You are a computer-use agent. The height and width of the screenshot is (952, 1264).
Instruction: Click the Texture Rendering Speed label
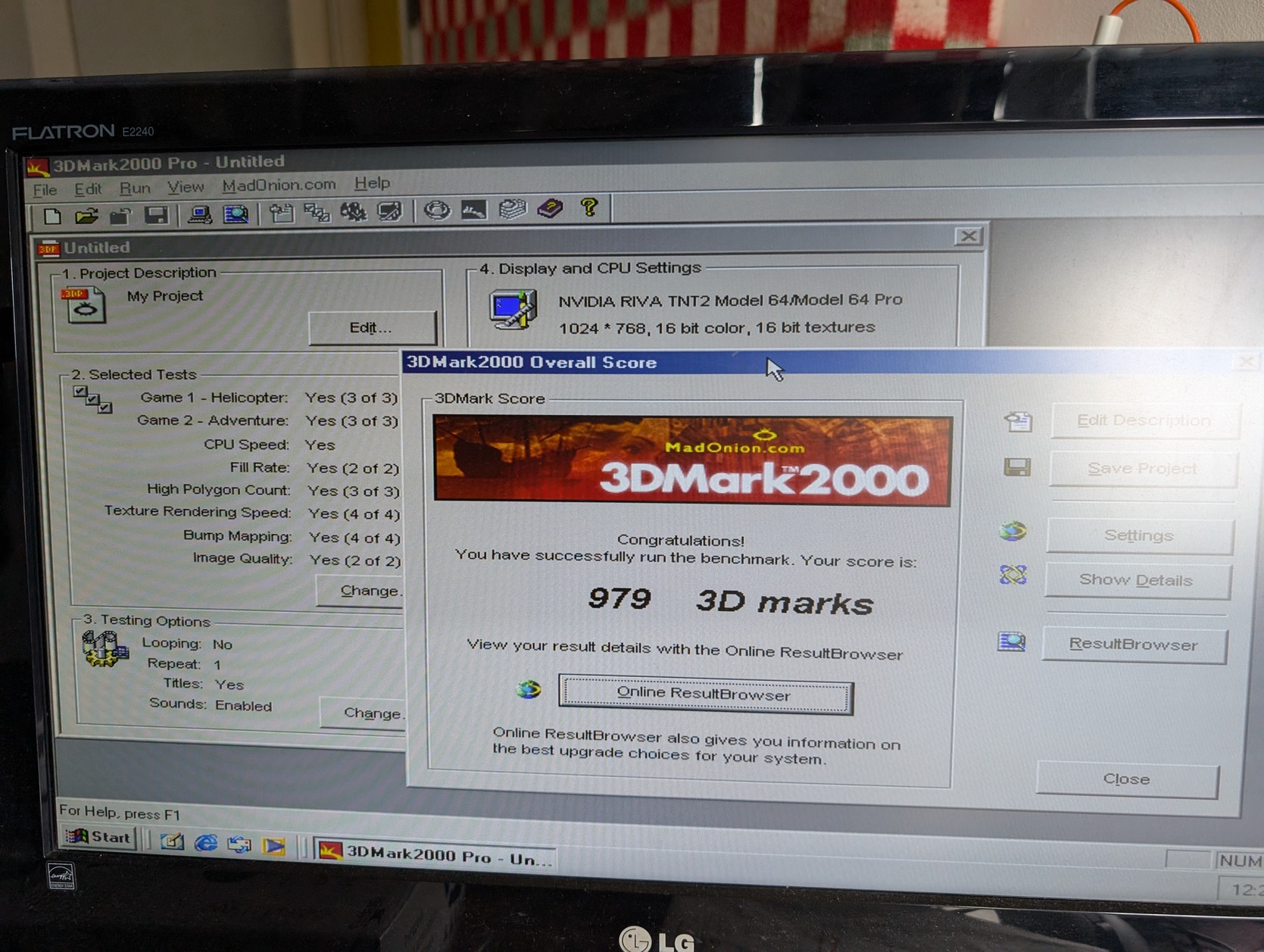pos(198,512)
